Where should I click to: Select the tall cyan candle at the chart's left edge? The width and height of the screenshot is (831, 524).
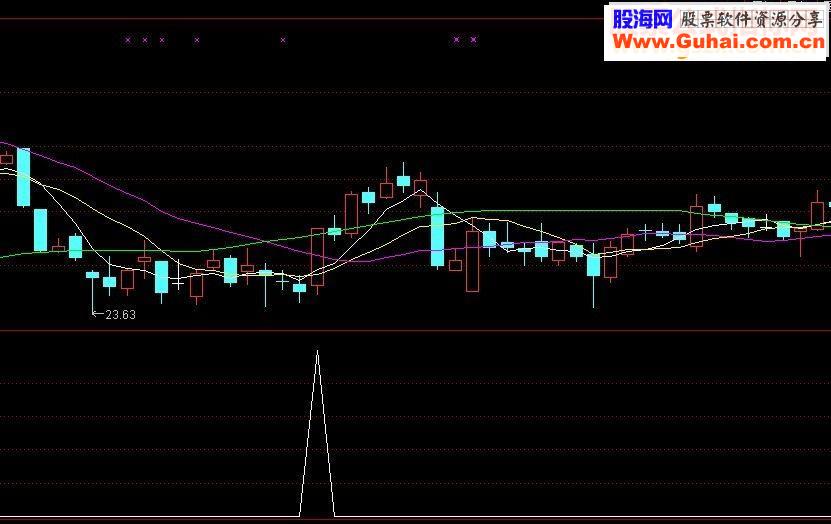tap(23, 177)
